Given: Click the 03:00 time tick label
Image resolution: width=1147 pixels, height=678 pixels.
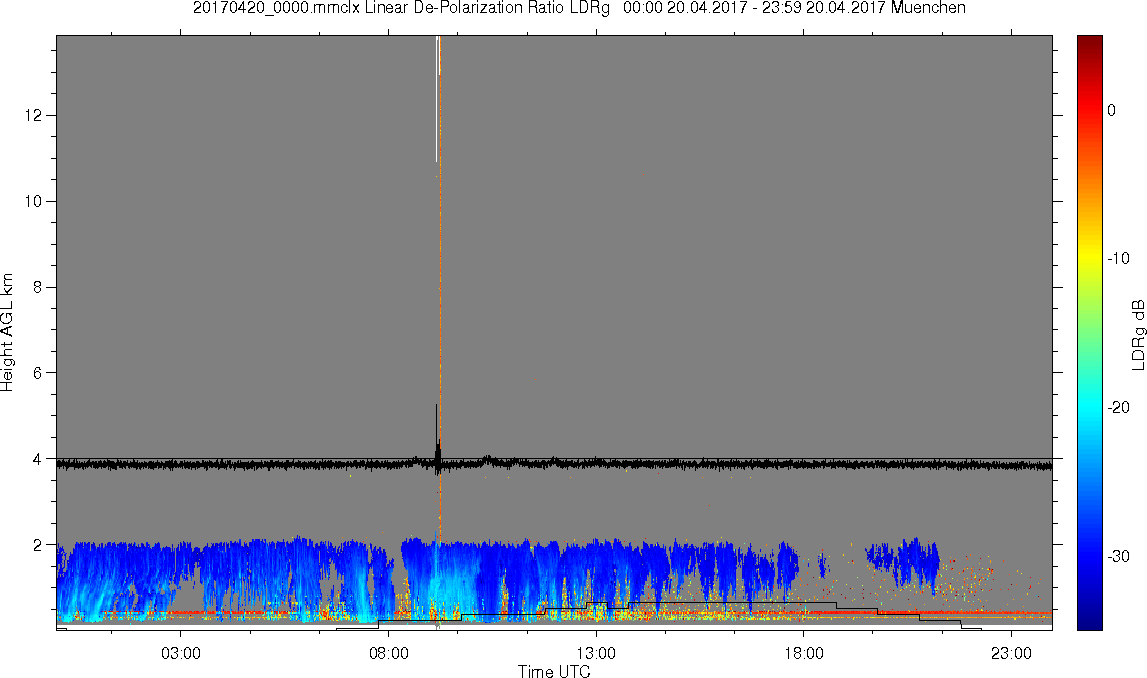Looking at the screenshot, I should coord(181,653).
